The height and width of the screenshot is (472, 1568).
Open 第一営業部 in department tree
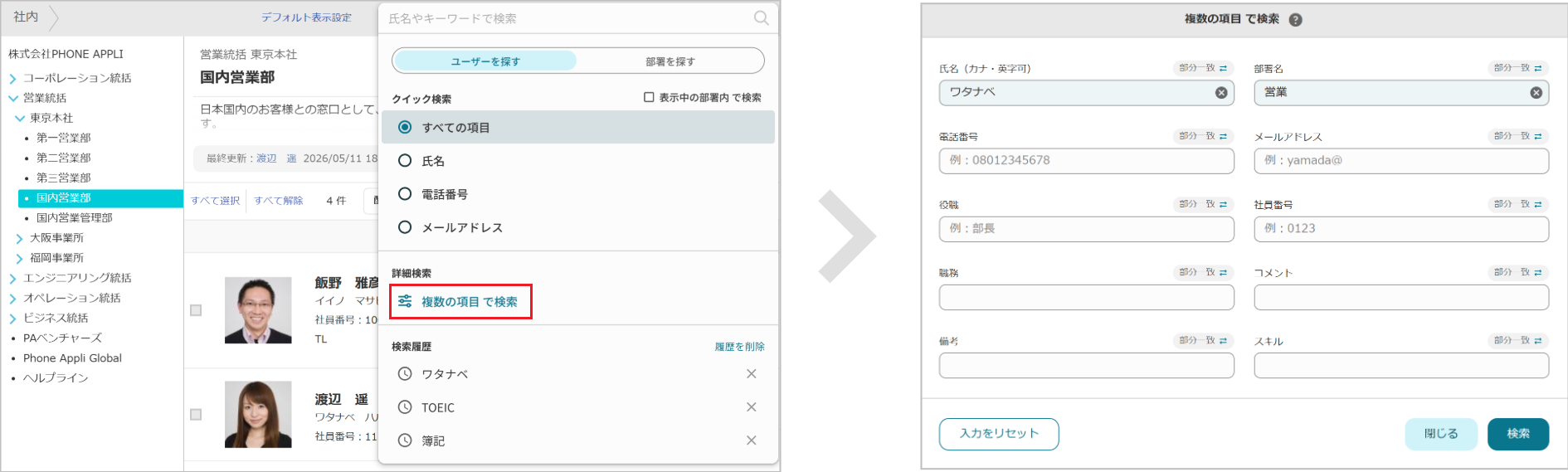pos(64,138)
